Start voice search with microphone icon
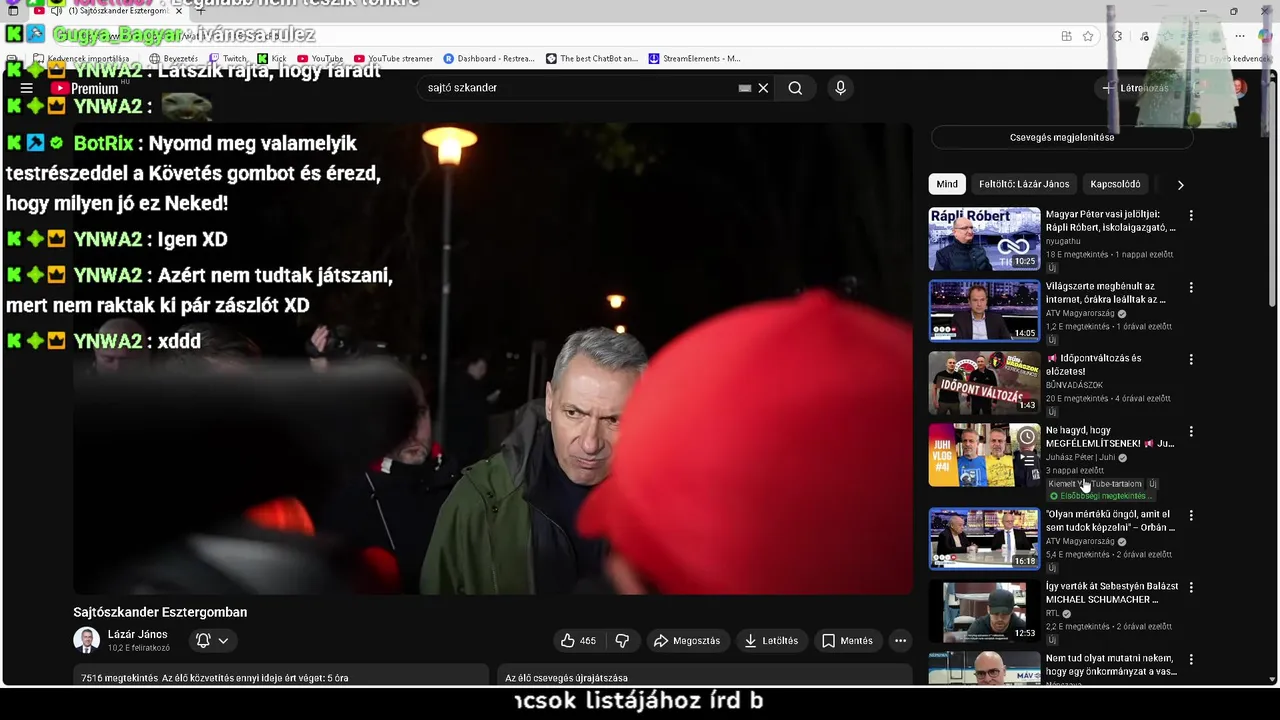The width and height of the screenshot is (1280, 720). [840, 88]
